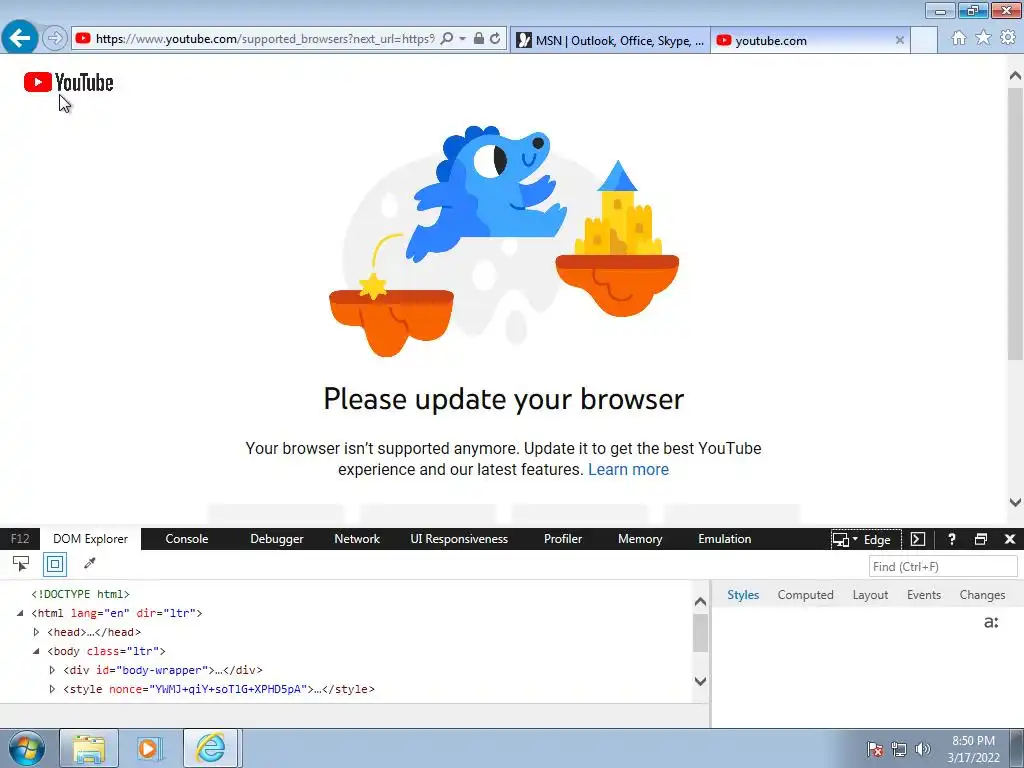The height and width of the screenshot is (768, 1024).
Task: Click the network status tray icon
Action: pyautogui.click(x=899, y=749)
